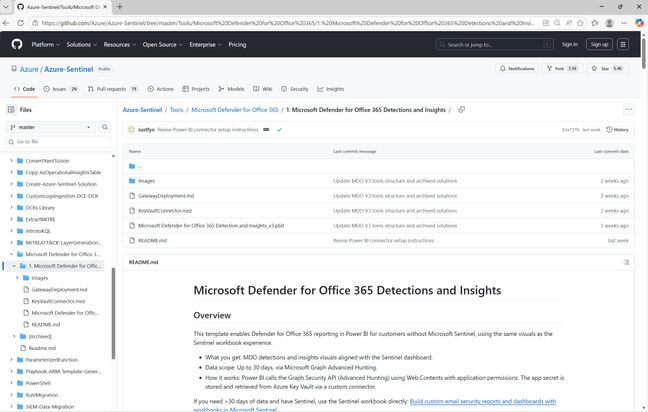Screen dimensions: 648x412
Task: Go to Pricing page
Action: (x=237, y=44)
